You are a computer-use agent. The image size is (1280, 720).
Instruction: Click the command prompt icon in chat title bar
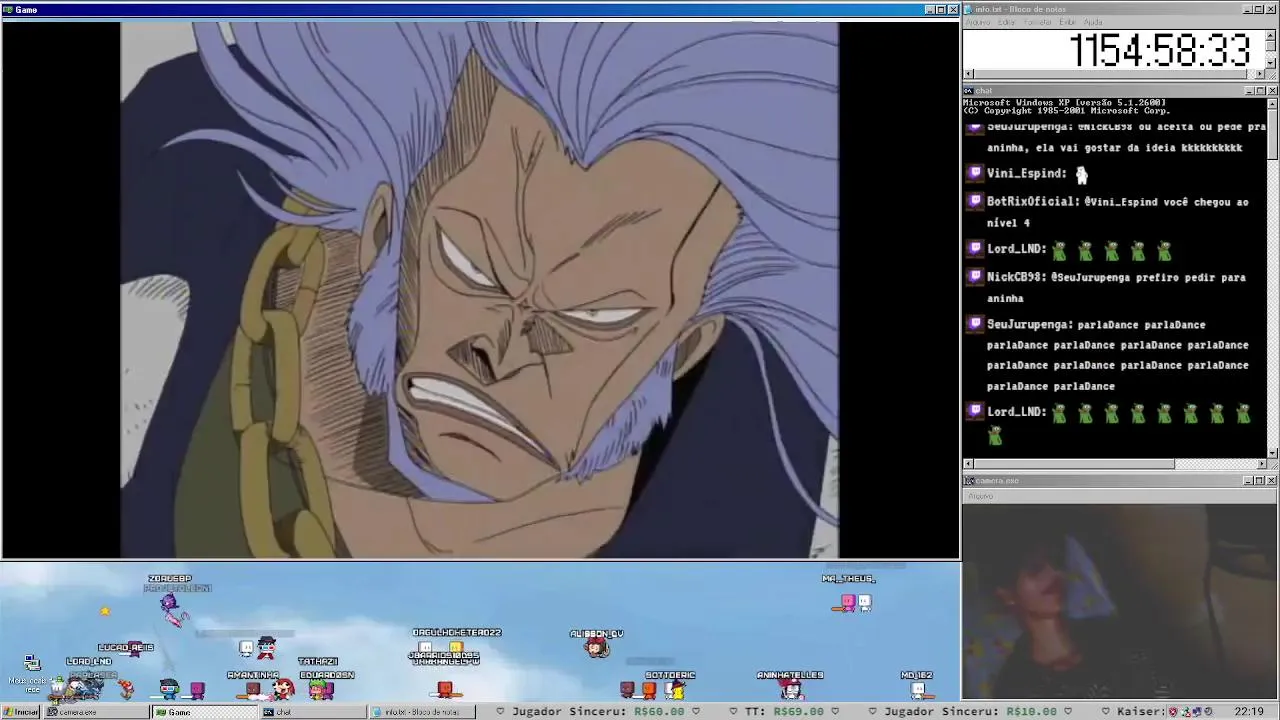point(968,91)
